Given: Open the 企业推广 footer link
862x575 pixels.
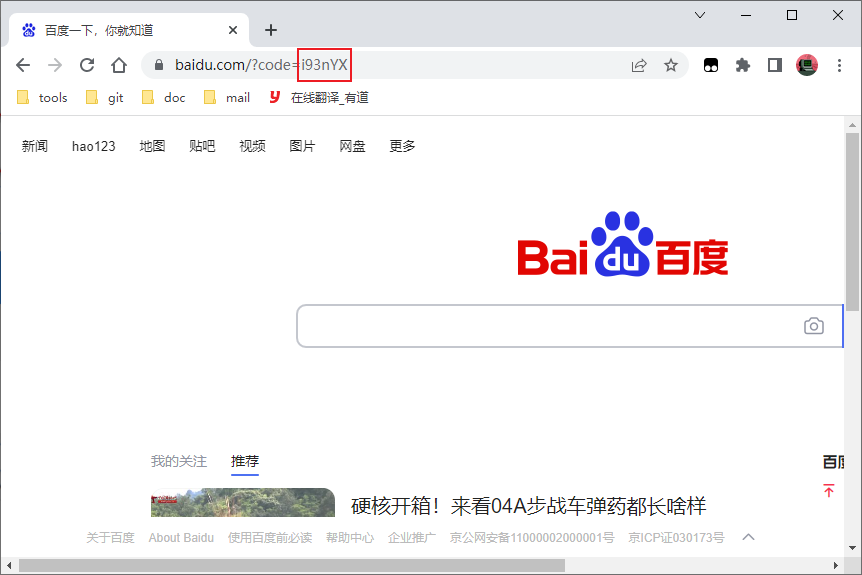Looking at the screenshot, I should 412,538.
